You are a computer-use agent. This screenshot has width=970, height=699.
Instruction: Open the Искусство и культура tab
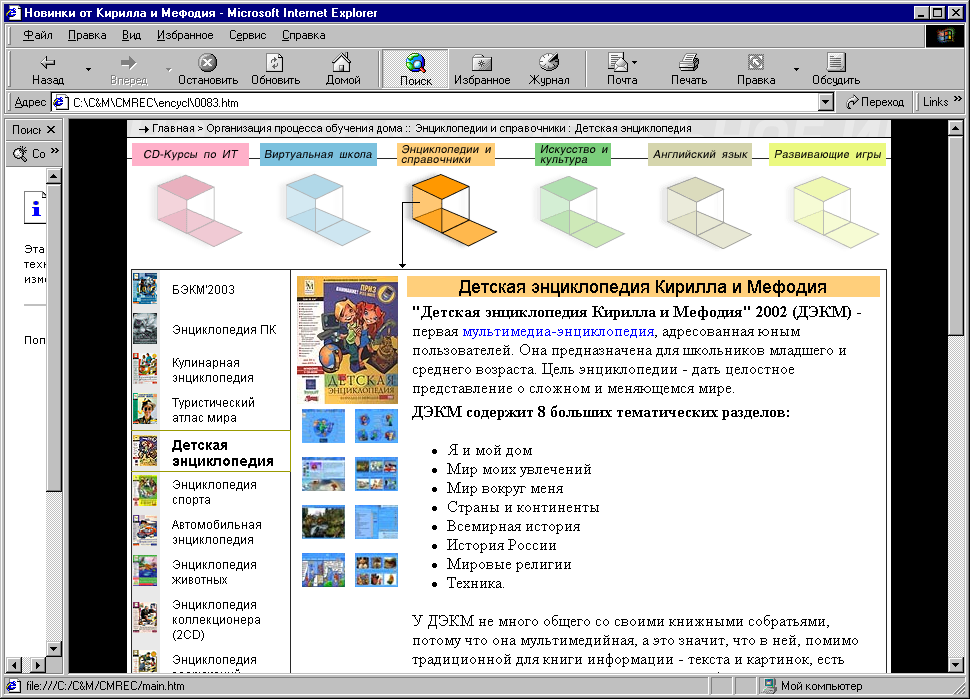tap(573, 155)
